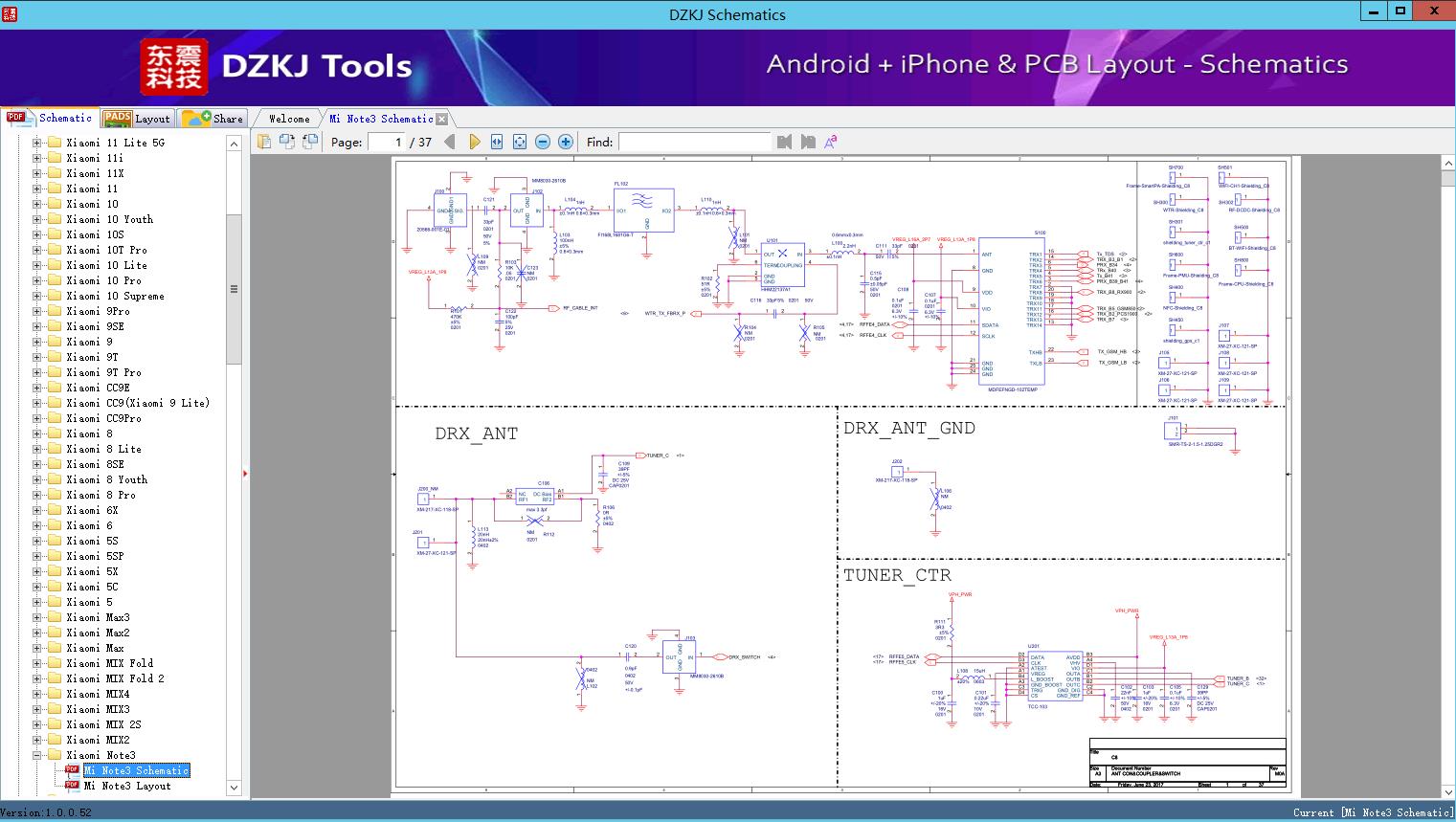The width and height of the screenshot is (1456, 822).
Task: Click the overlapping-pages icon just left of the Page label
Action: click(309, 142)
